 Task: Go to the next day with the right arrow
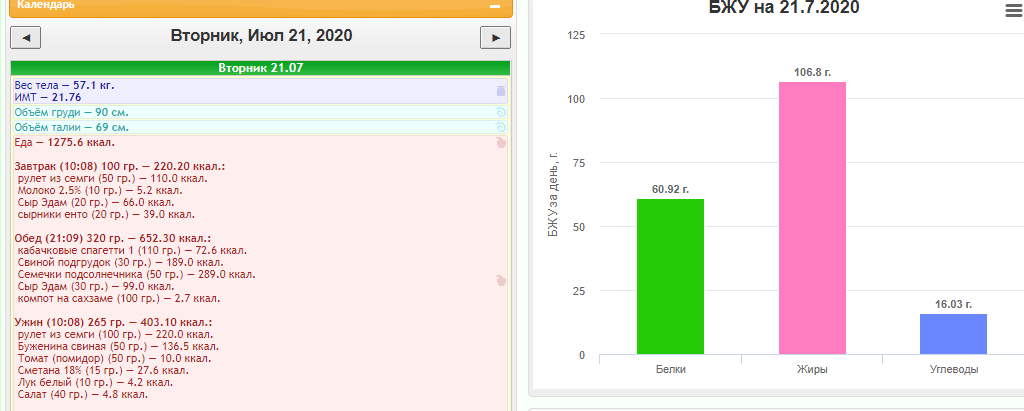coord(495,38)
